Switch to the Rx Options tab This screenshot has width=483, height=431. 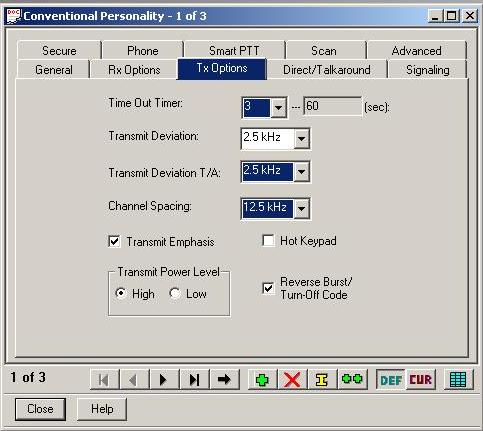tap(134, 70)
